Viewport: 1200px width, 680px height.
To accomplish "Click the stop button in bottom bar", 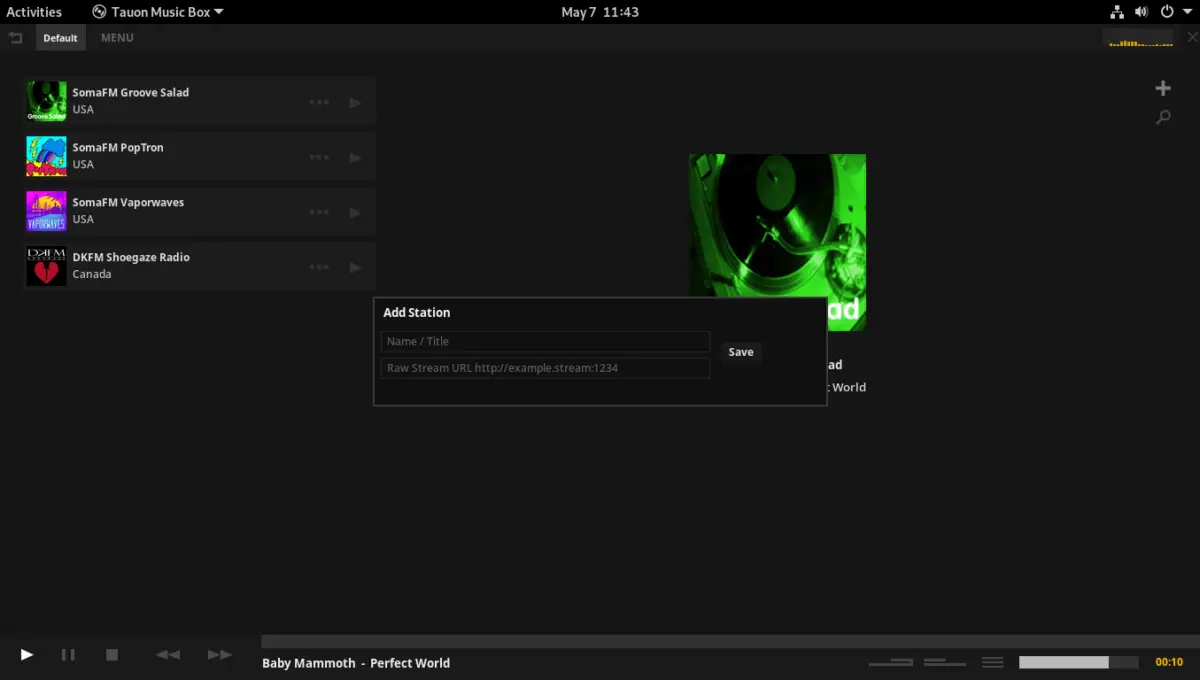I will [112, 655].
